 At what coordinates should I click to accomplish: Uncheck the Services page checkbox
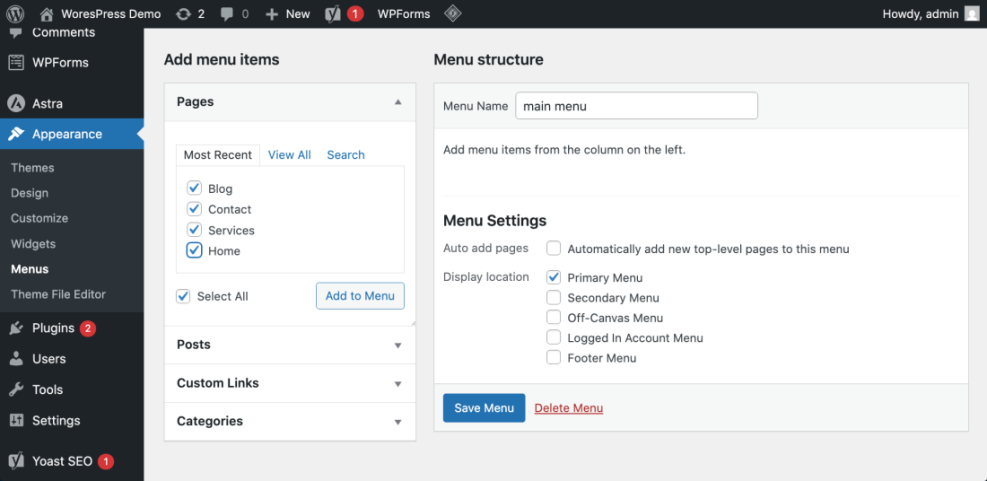click(194, 230)
